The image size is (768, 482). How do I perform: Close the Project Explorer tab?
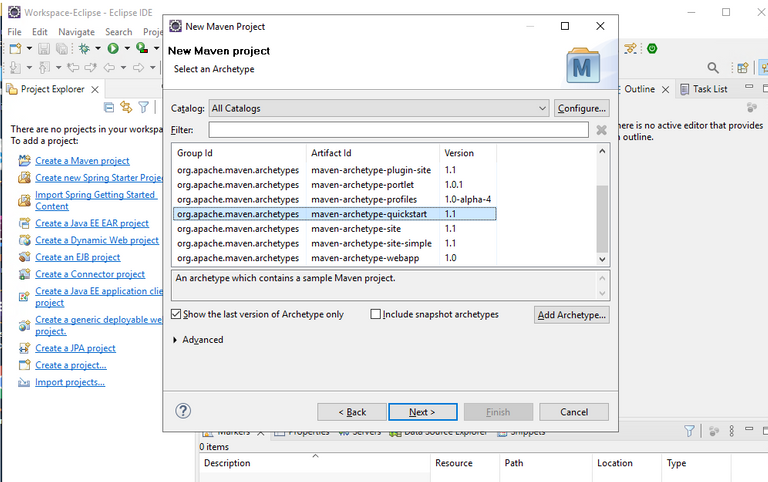pyautogui.click(x=95, y=89)
